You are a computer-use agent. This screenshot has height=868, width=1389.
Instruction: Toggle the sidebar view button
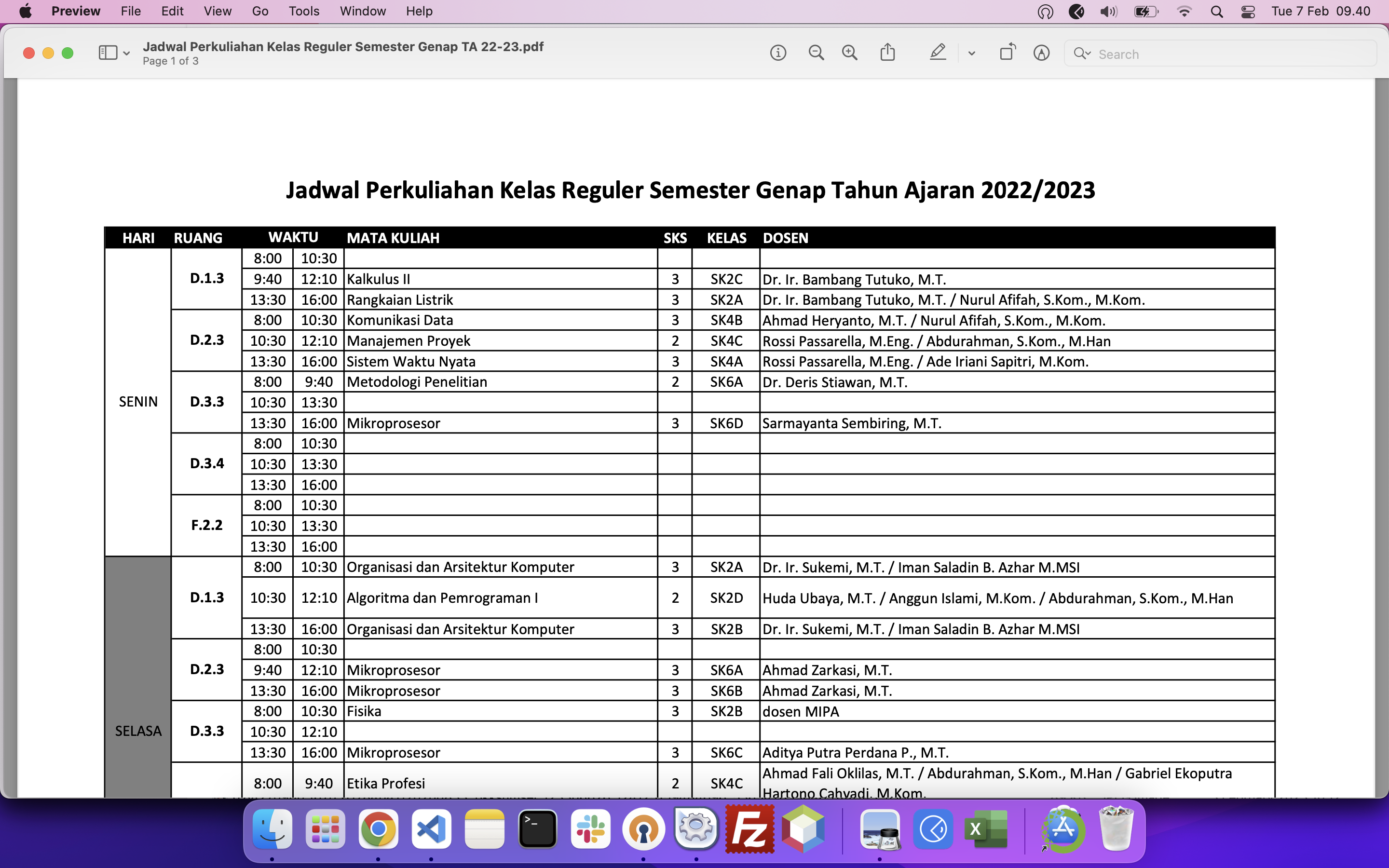[x=108, y=53]
